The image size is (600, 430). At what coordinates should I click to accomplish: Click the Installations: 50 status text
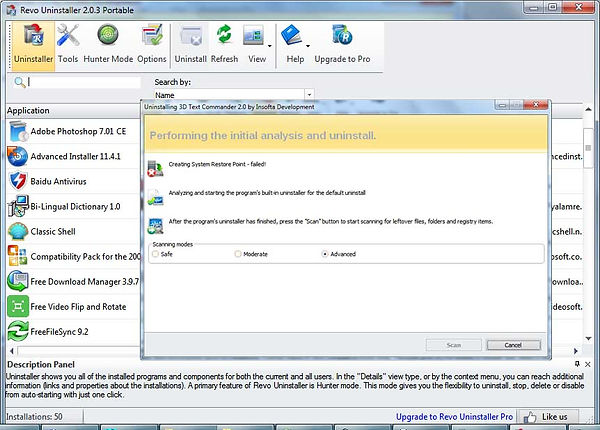pos(34,417)
